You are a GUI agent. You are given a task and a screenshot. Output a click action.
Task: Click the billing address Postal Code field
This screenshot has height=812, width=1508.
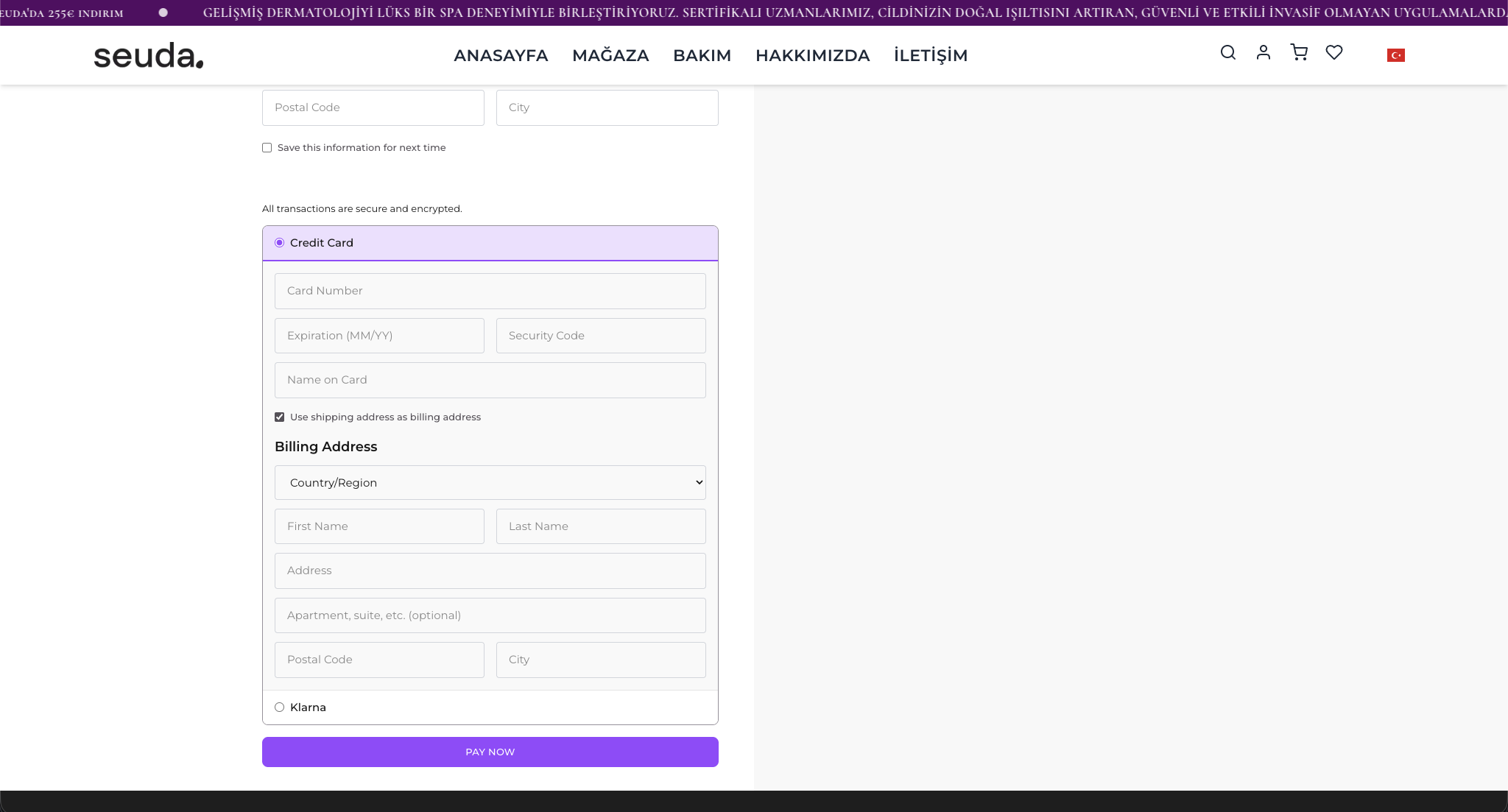[379, 659]
